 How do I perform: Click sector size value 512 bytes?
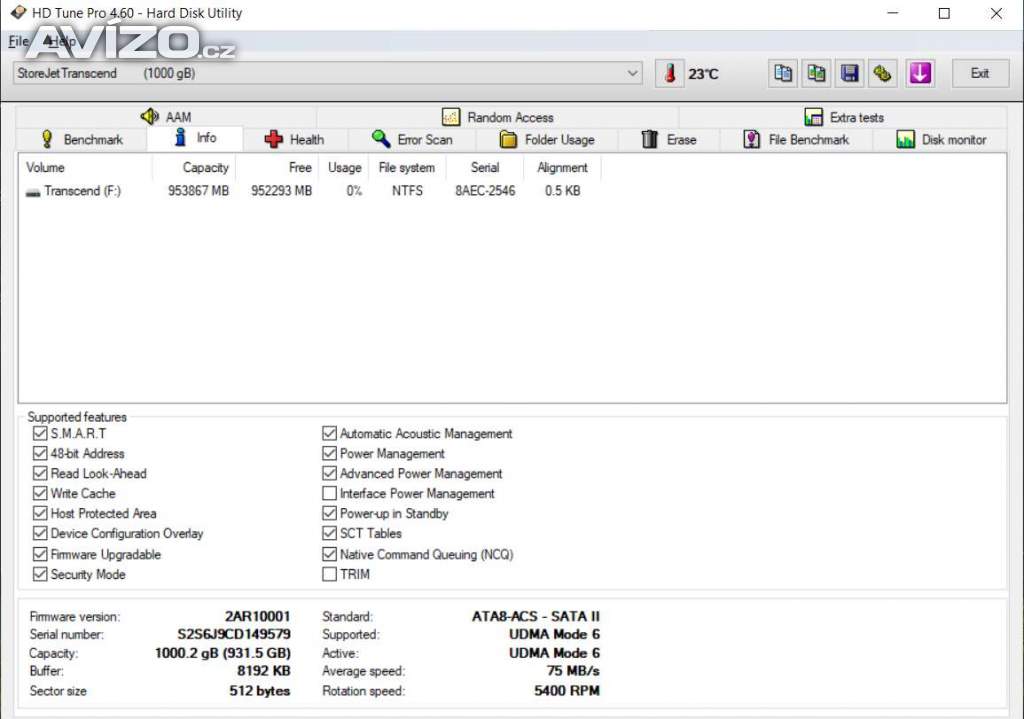260,691
